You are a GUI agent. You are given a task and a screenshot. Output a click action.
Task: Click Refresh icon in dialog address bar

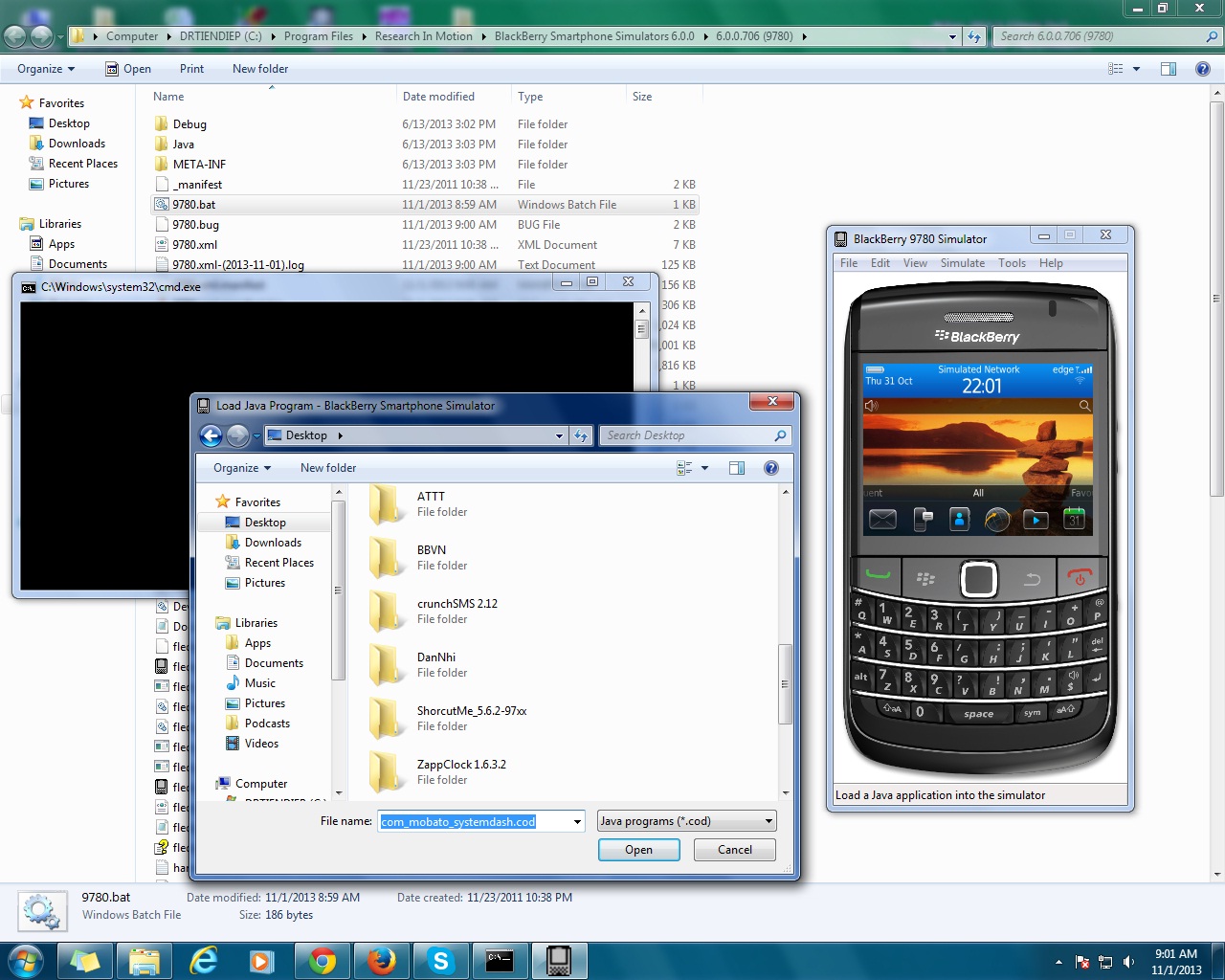(x=581, y=435)
